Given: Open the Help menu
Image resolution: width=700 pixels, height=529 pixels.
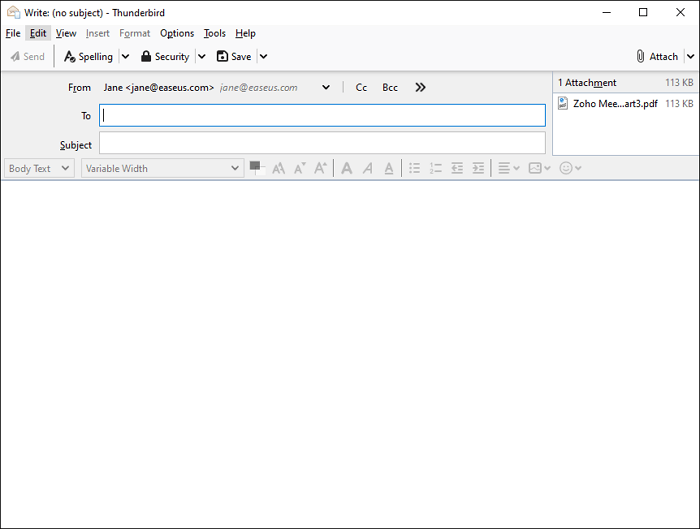Looking at the screenshot, I should tap(246, 33).
